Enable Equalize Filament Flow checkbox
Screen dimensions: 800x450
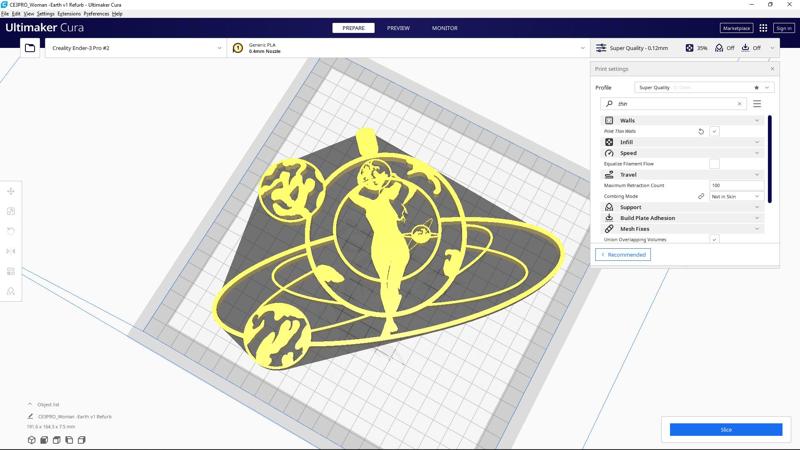(x=714, y=164)
